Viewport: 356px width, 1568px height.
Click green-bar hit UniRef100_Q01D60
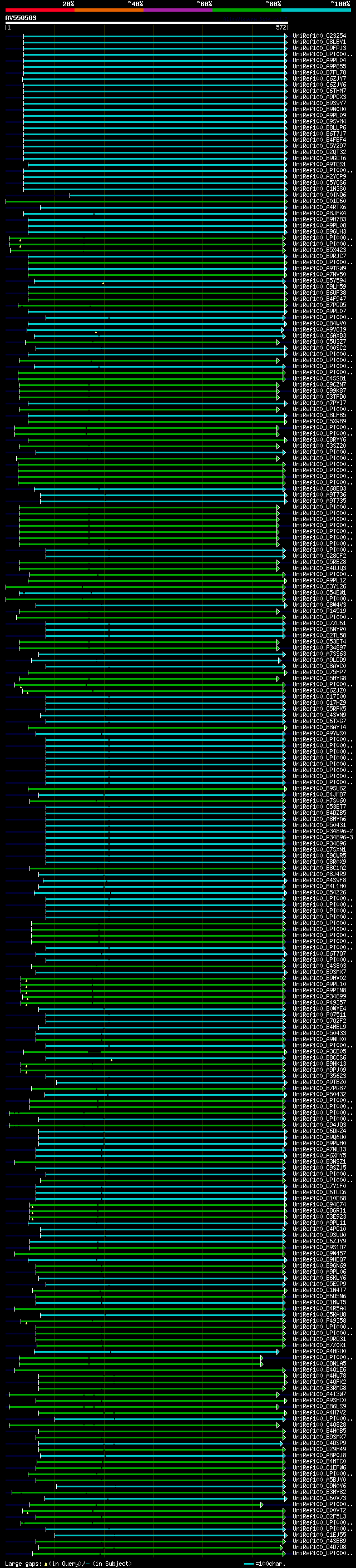point(319,201)
